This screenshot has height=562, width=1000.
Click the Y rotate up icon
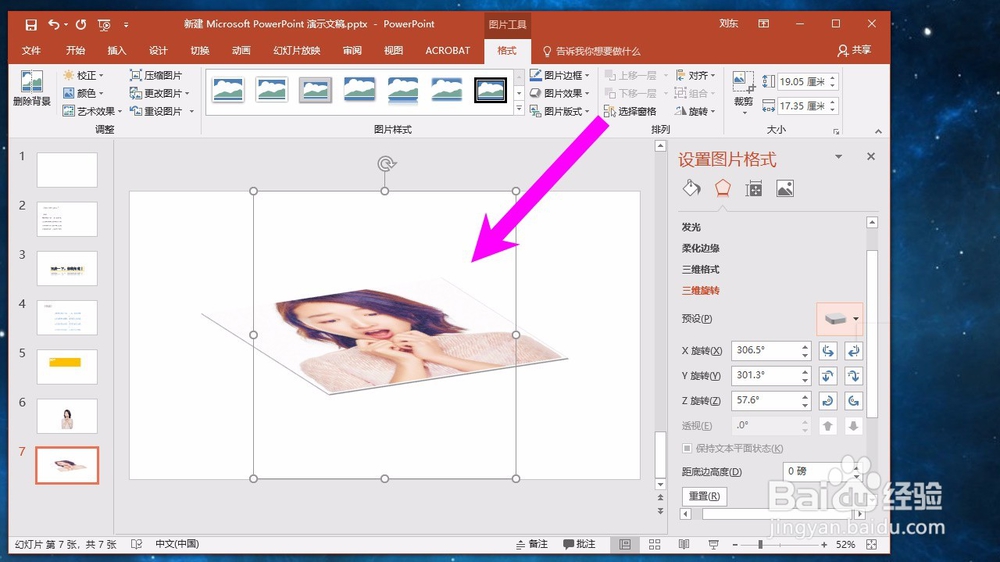828,376
